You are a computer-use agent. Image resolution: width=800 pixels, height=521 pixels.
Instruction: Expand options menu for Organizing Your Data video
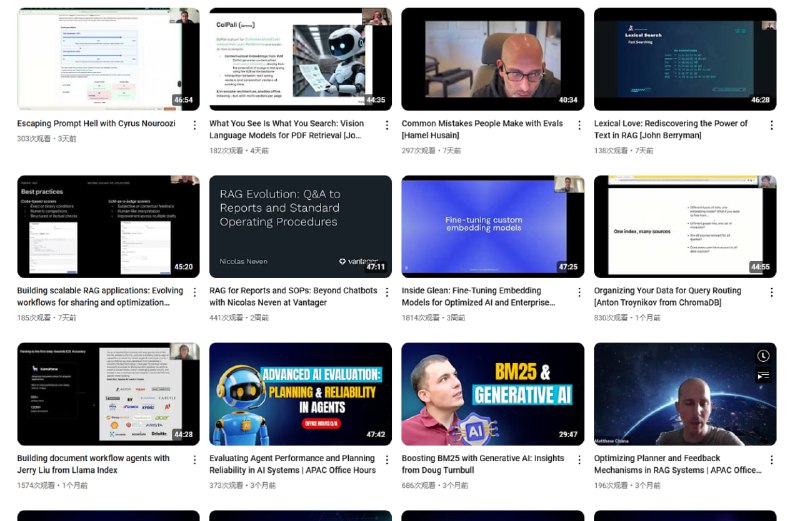771,292
